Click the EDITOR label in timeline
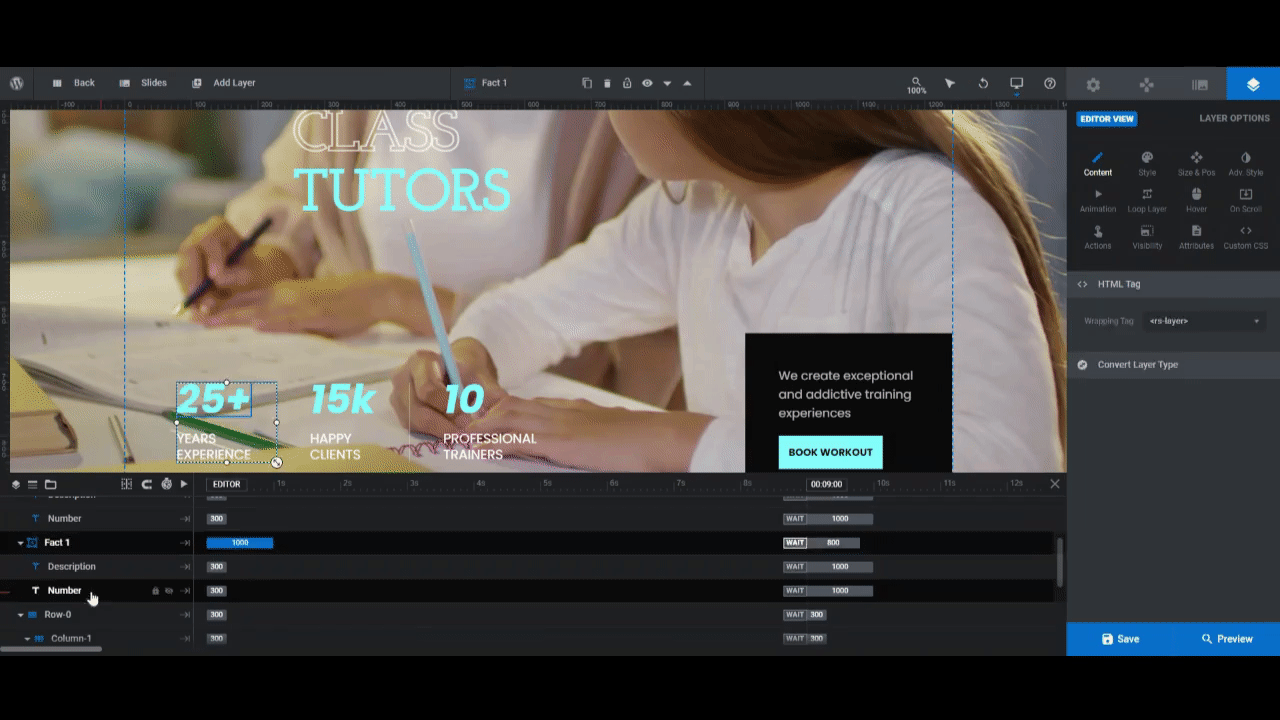 [x=226, y=484]
